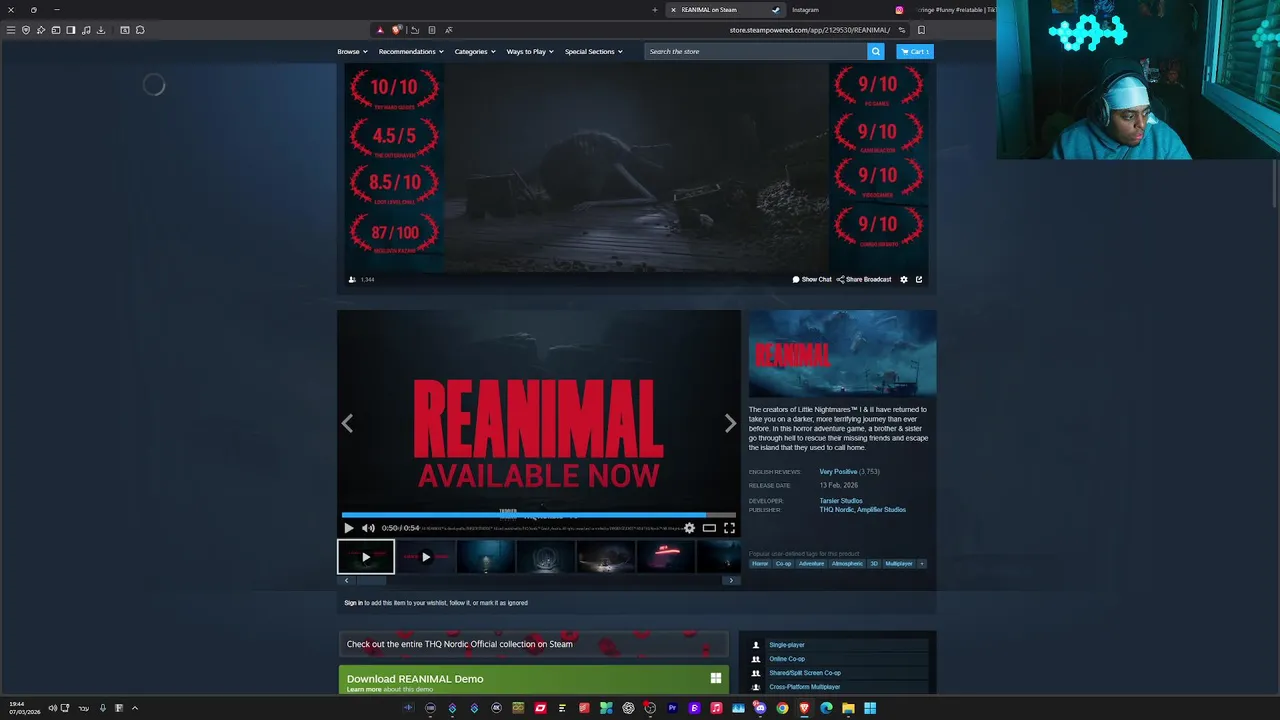Mute the trailer audio
The width and height of the screenshot is (1280, 720).
[x=368, y=528]
